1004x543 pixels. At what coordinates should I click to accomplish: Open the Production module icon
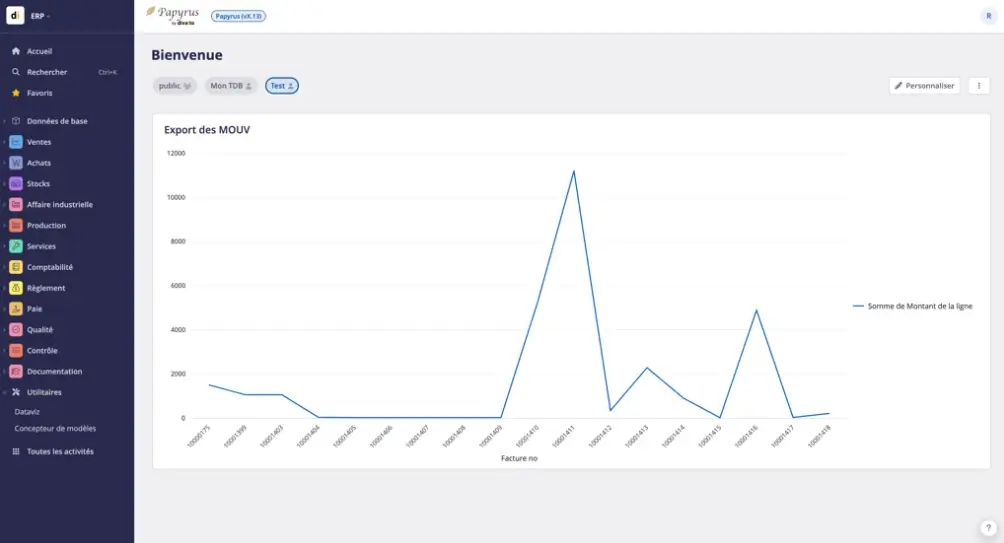tap(16, 225)
